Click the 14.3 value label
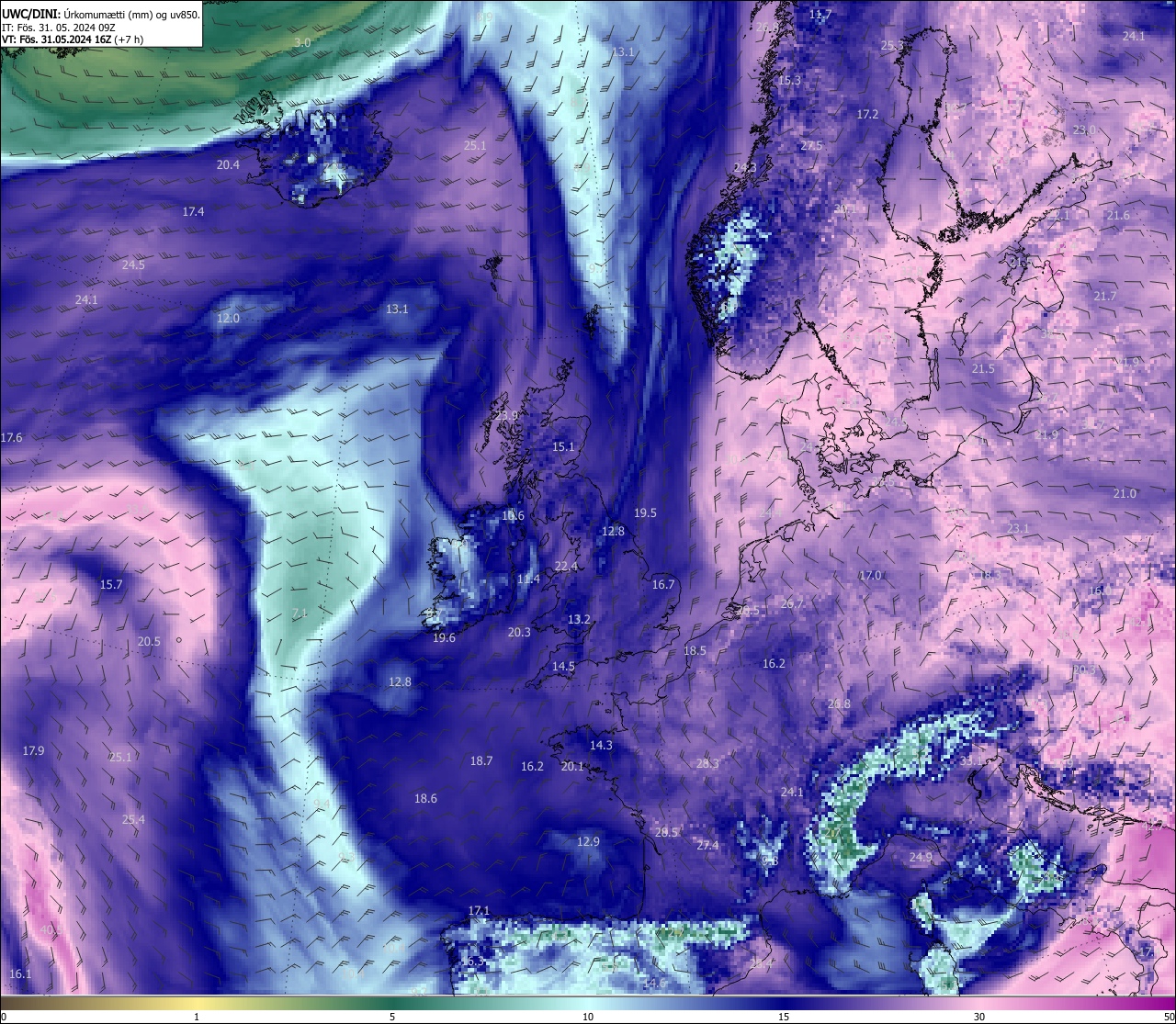1176x1024 pixels. 601,746
